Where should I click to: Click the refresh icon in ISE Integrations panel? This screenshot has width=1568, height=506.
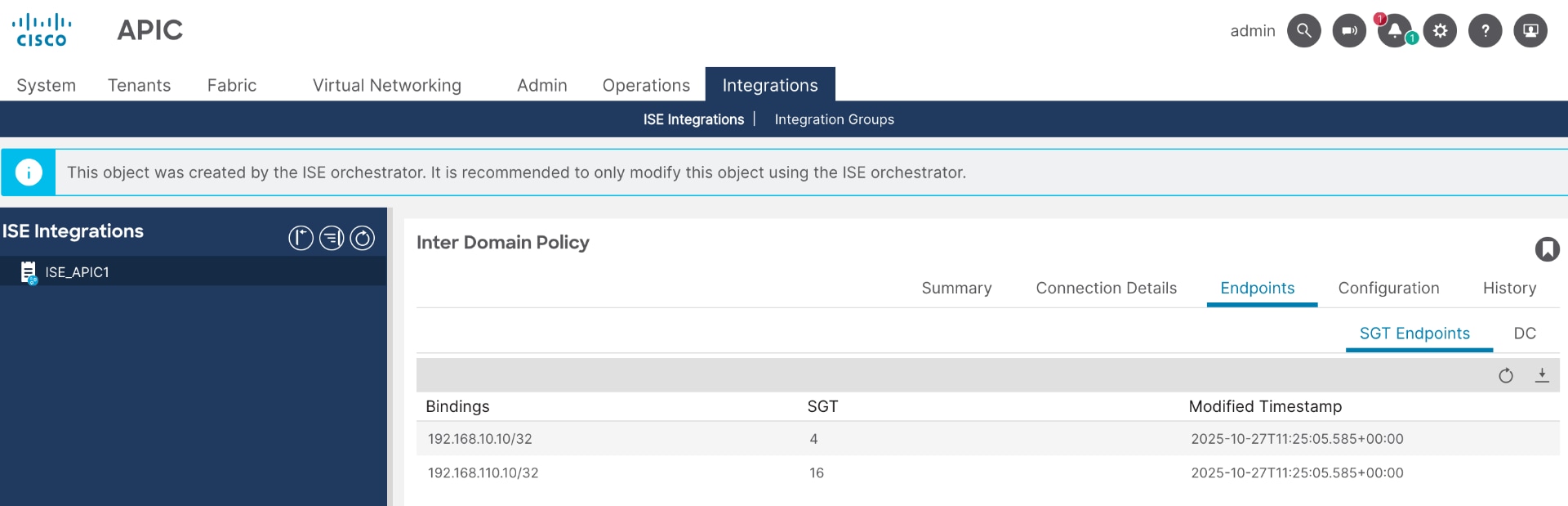[x=362, y=238]
